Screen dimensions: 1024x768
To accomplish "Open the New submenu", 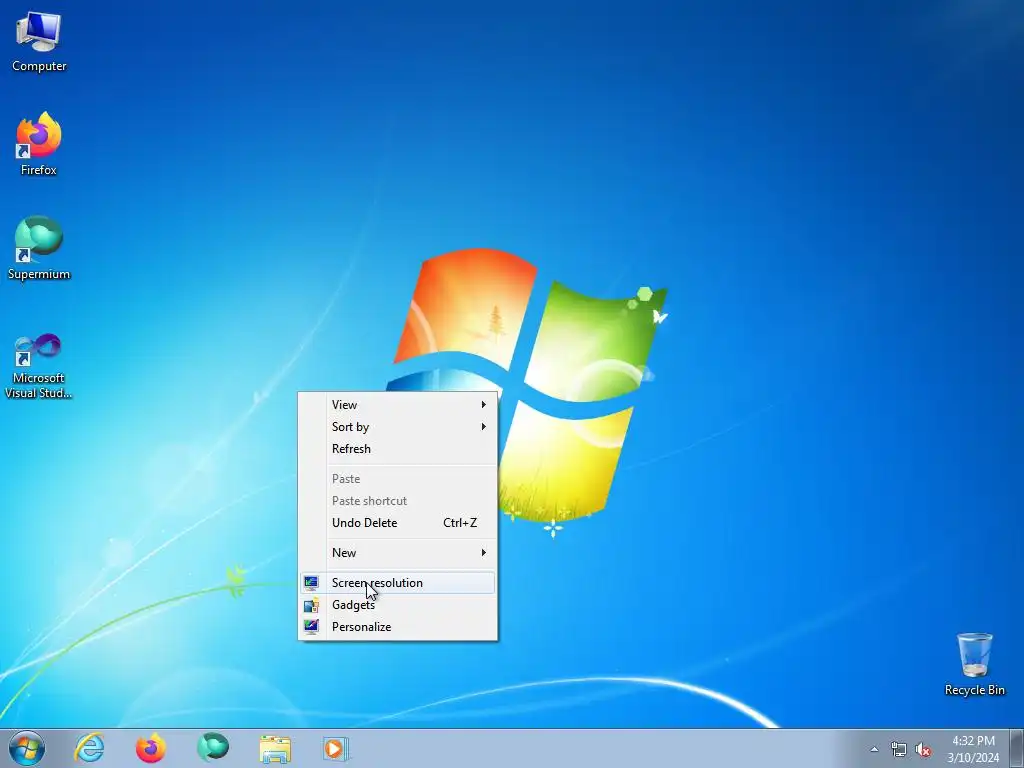I will tap(397, 553).
